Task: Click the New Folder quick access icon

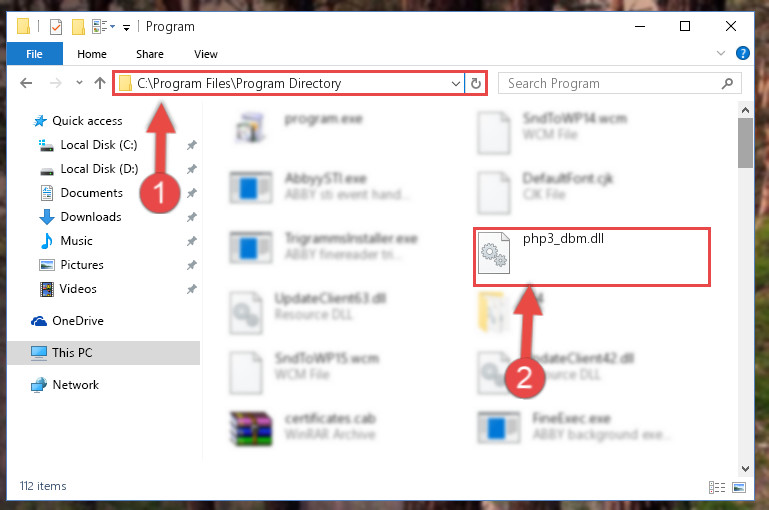Action: point(78,26)
